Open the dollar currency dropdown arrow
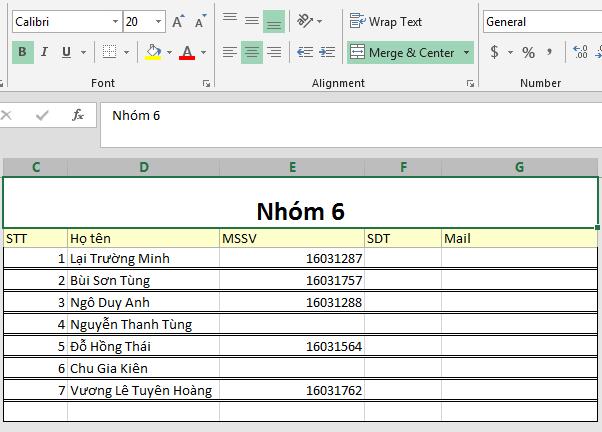 click(510, 52)
